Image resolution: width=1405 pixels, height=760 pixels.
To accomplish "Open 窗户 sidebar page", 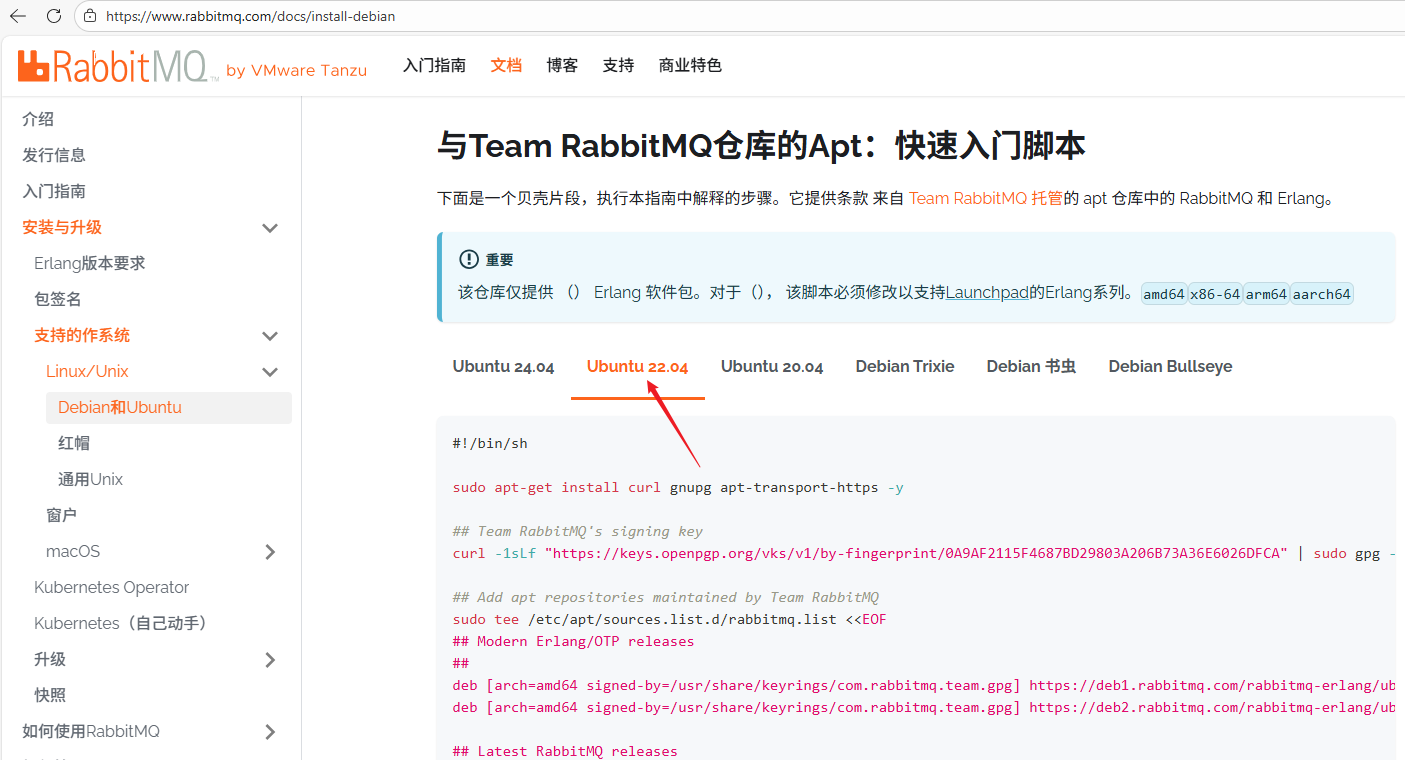I will [62, 515].
